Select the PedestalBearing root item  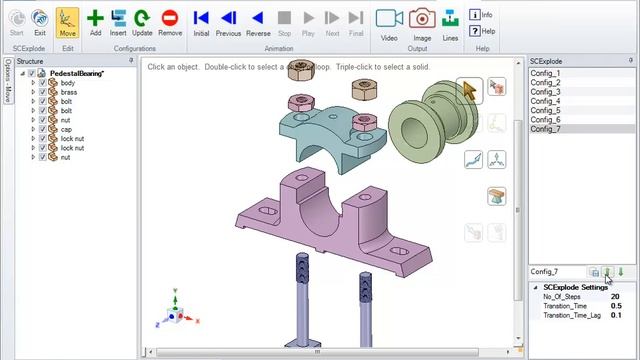tap(77, 73)
